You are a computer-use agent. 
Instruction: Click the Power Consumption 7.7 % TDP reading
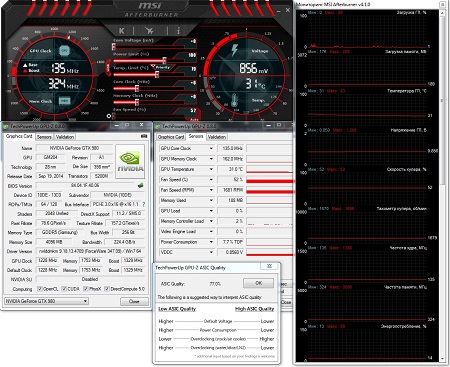pos(231,242)
